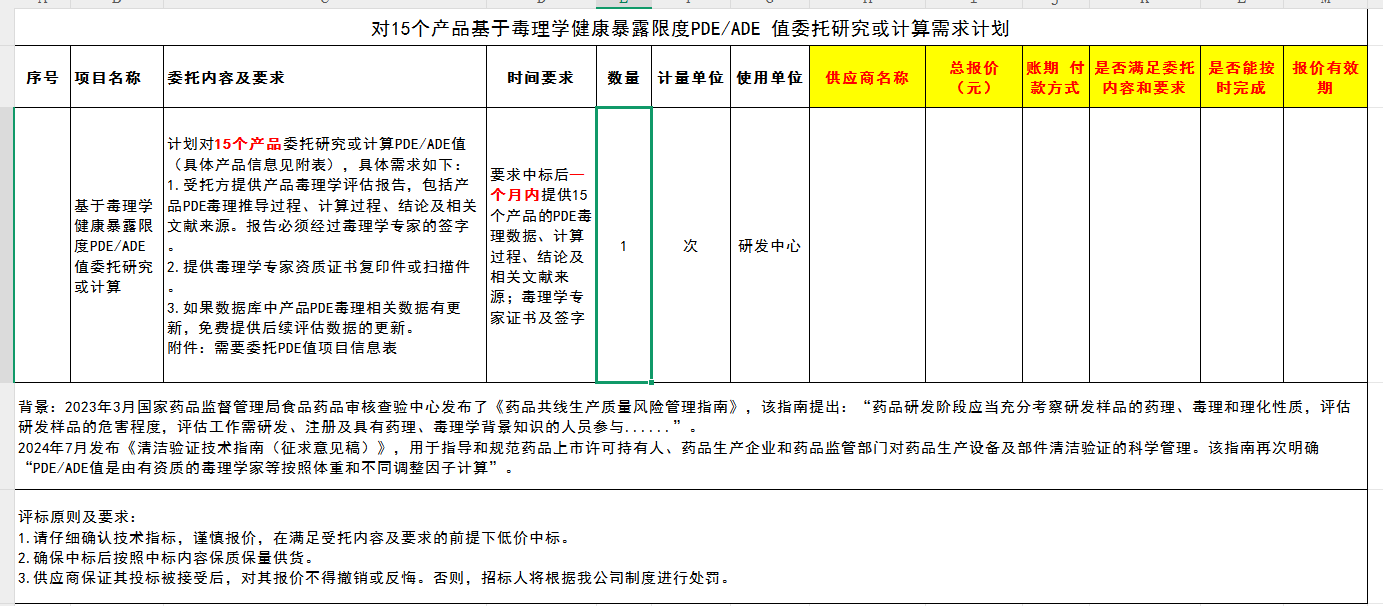Screen dimensions: 1383x606
Task: Select the quantity cell containing 1
Action: point(624,245)
